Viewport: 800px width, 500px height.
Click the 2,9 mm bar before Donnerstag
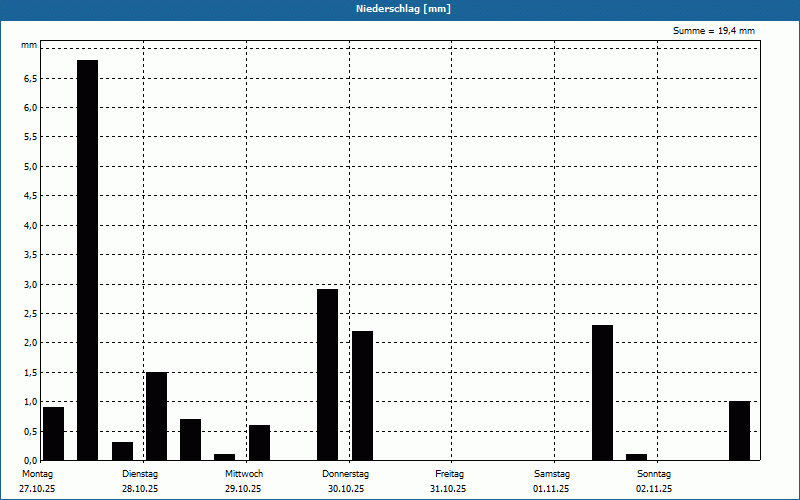click(327, 374)
